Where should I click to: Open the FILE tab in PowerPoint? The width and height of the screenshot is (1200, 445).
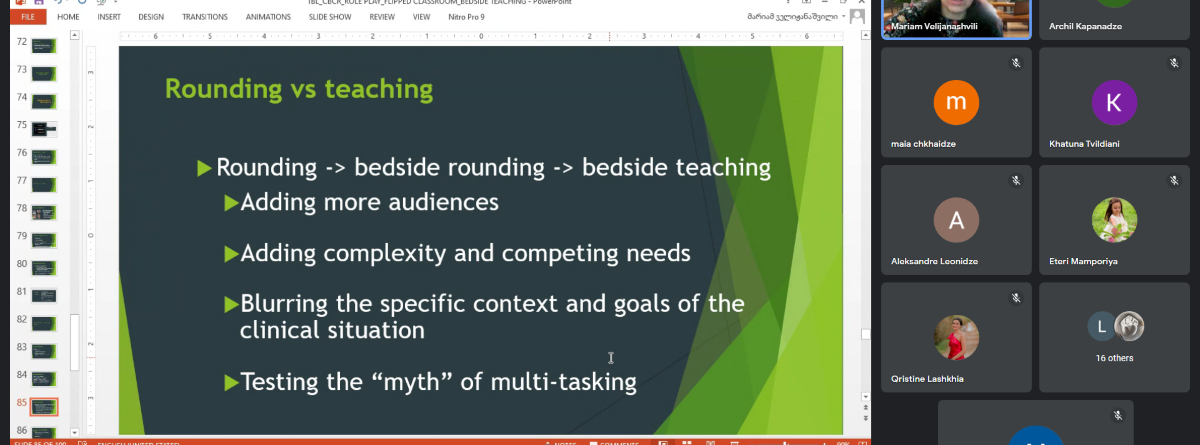pyautogui.click(x=27, y=17)
